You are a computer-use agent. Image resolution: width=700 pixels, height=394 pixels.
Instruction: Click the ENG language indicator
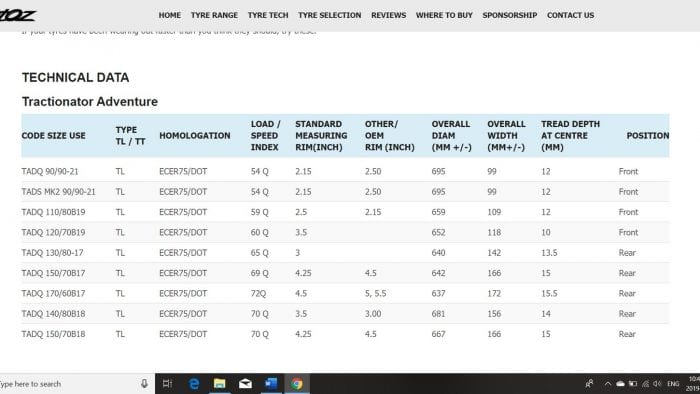point(673,384)
